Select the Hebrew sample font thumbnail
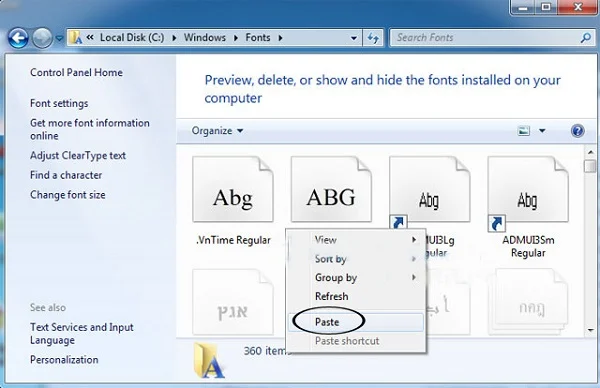 tap(233, 302)
